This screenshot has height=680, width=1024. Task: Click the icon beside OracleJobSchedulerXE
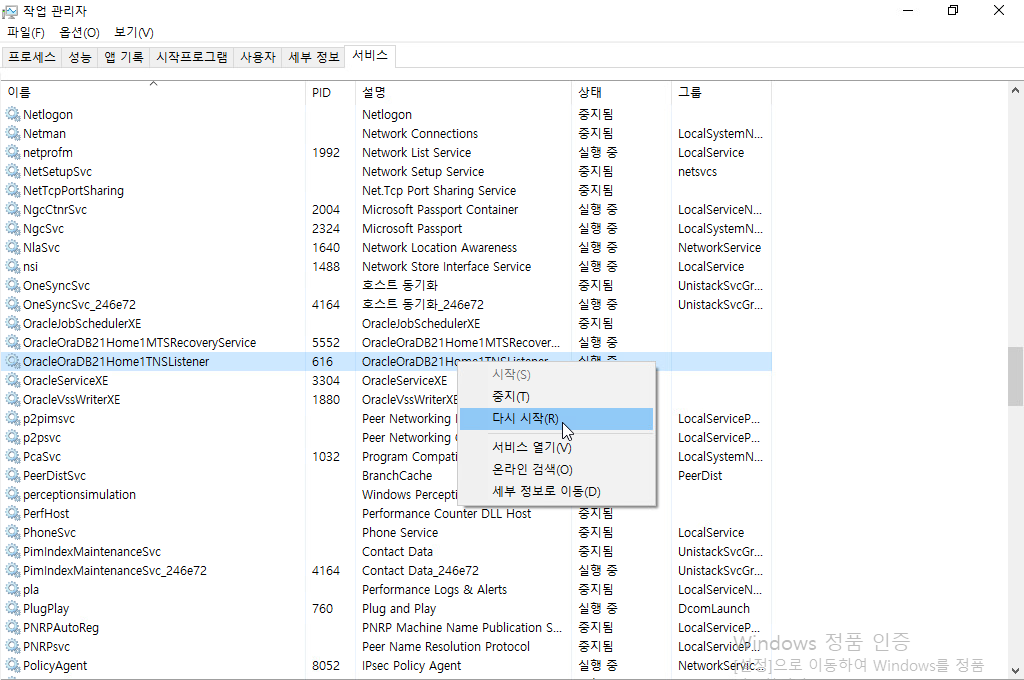pyautogui.click(x=13, y=323)
